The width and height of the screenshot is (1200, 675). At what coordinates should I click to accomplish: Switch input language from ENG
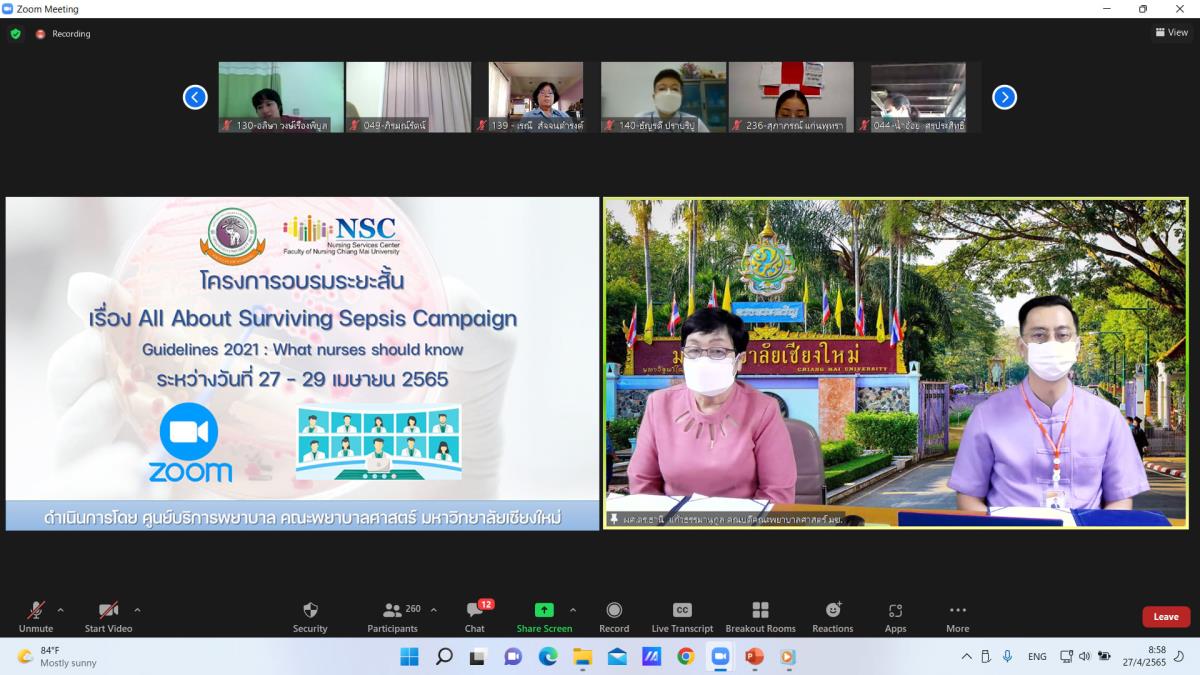point(1037,657)
